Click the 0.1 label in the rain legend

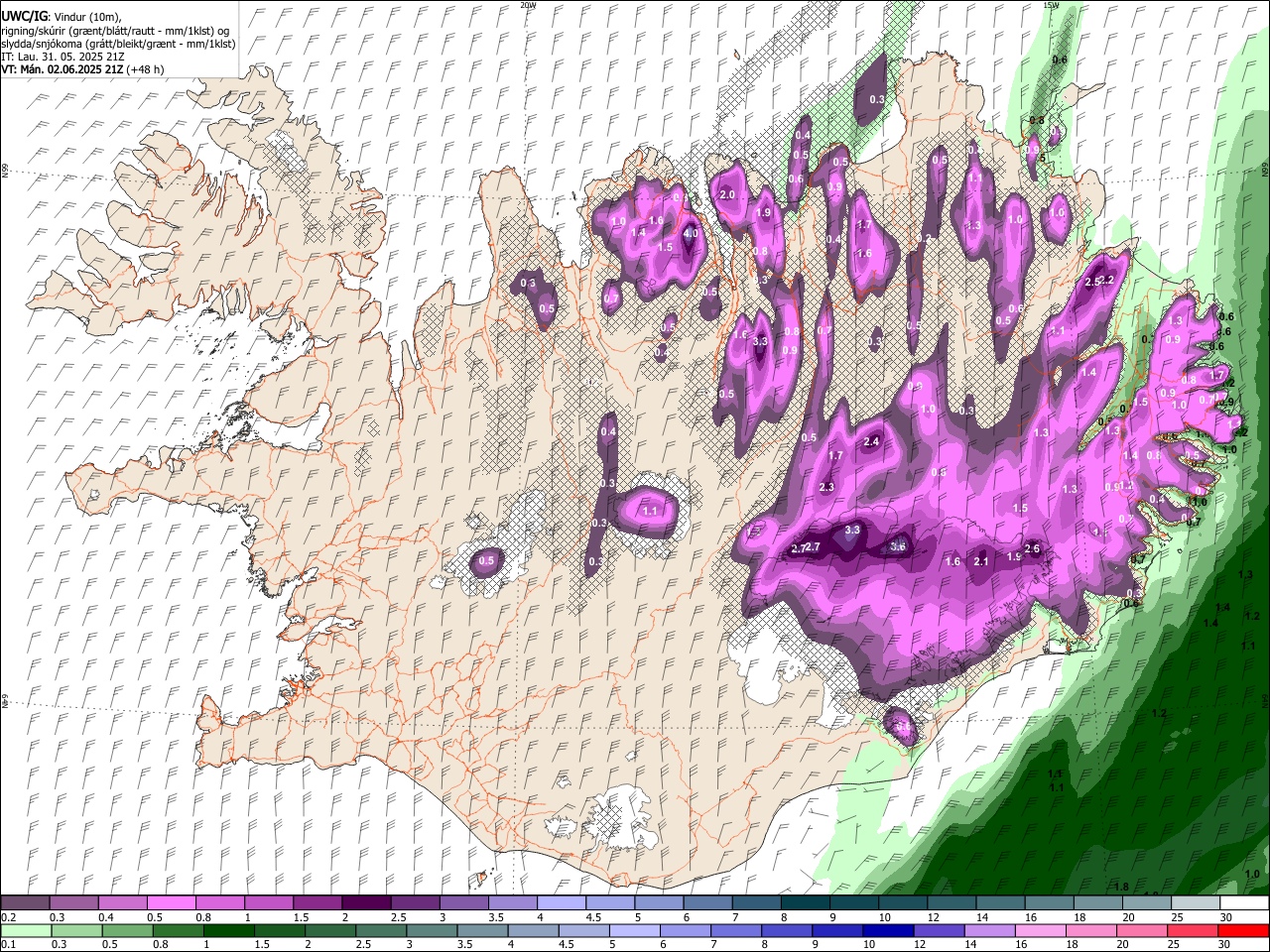8,945
